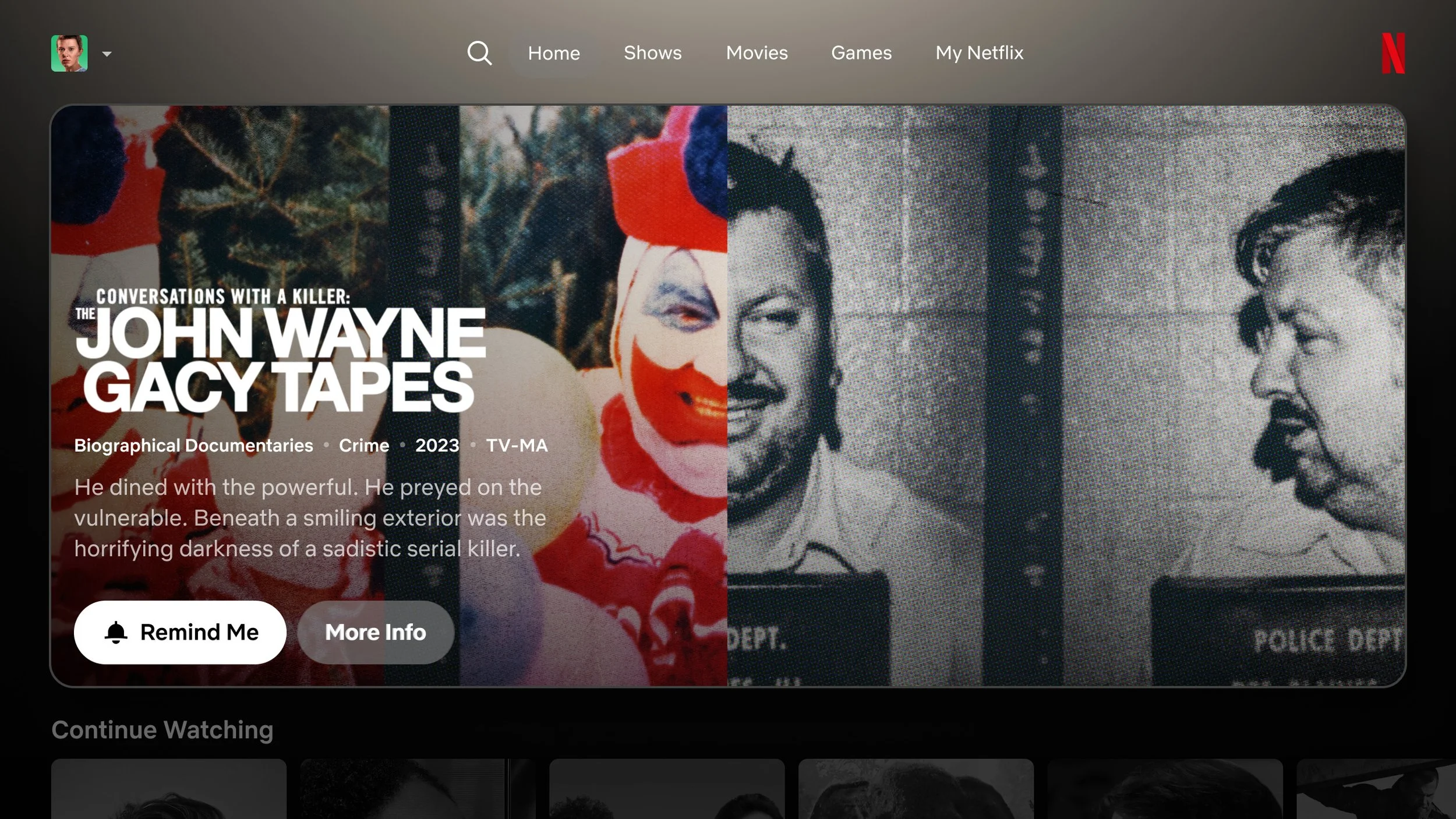The image size is (1456, 819).
Task: Select the Crime genre tag
Action: [364, 446]
